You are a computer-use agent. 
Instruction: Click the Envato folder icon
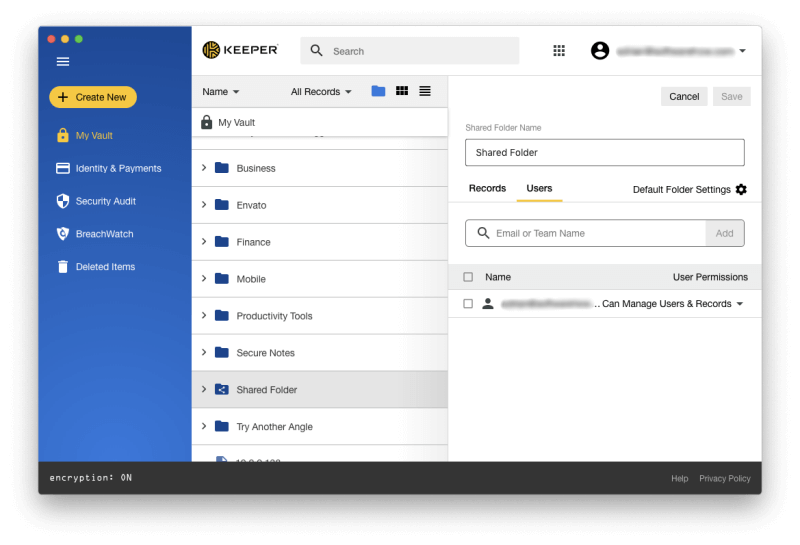click(x=222, y=205)
